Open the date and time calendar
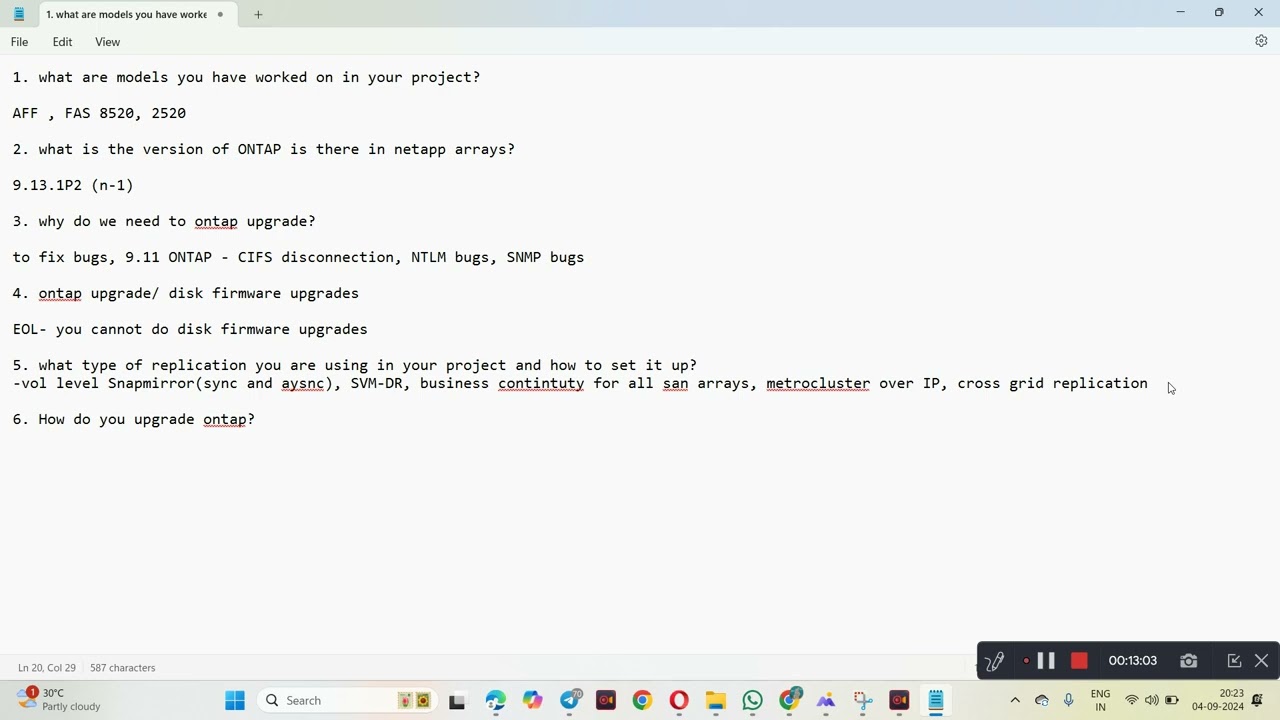Image resolution: width=1280 pixels, height=720 pixels. pyautogui.click(x=1217, y=700)
